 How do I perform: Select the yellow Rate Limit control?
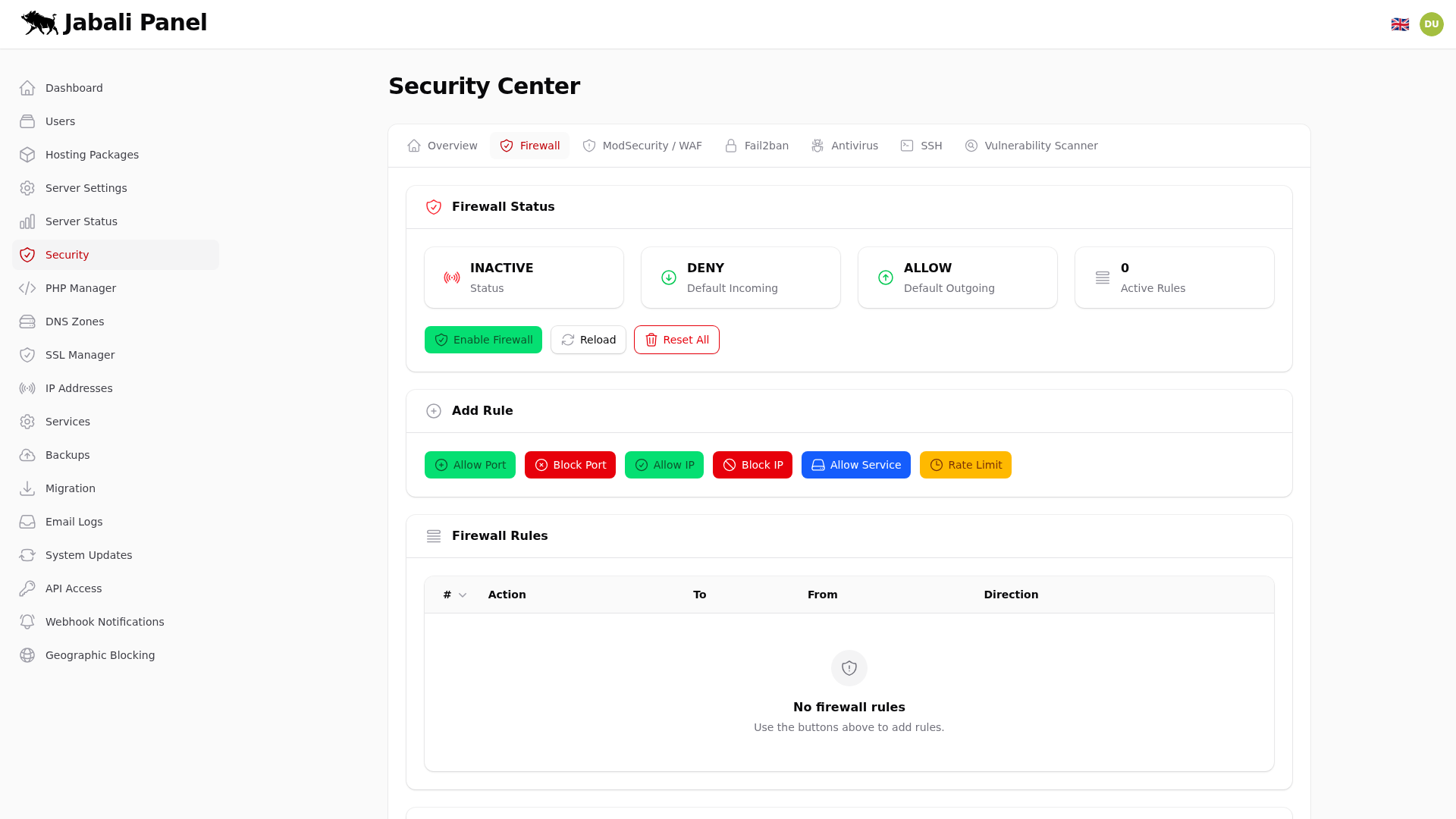coord(965,465)
